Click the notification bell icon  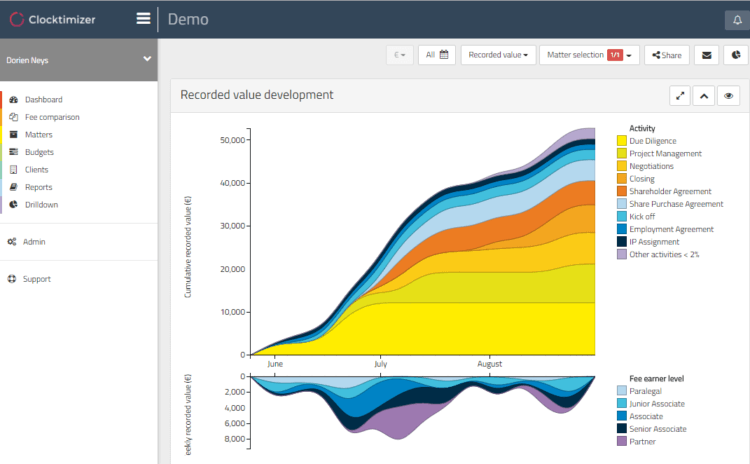pos(738,20)
